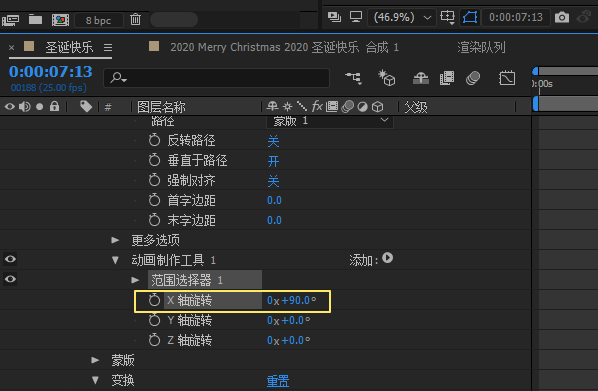Delete selected item with the trash icon

135,19
